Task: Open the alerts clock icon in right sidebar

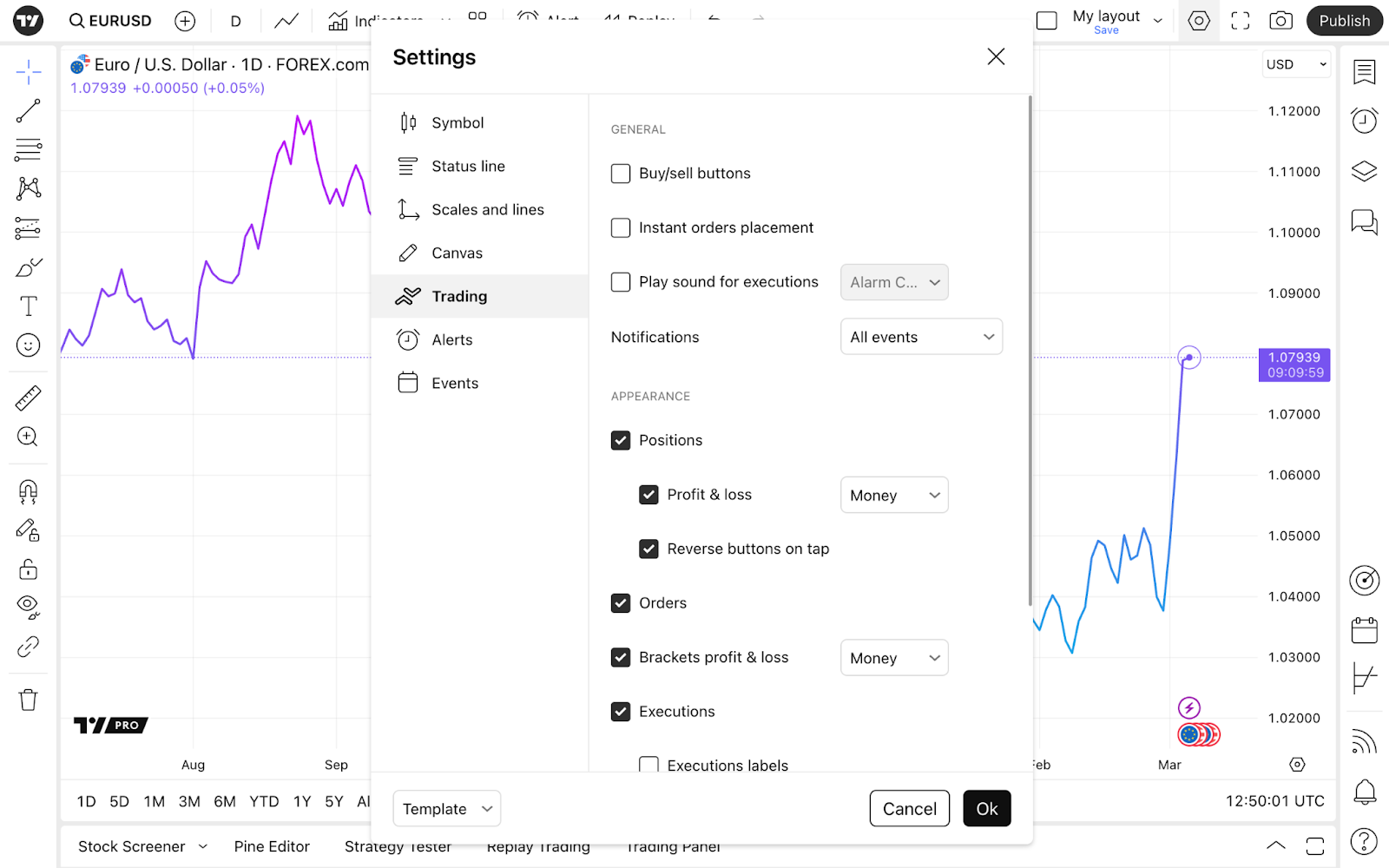Action: 1364,121
